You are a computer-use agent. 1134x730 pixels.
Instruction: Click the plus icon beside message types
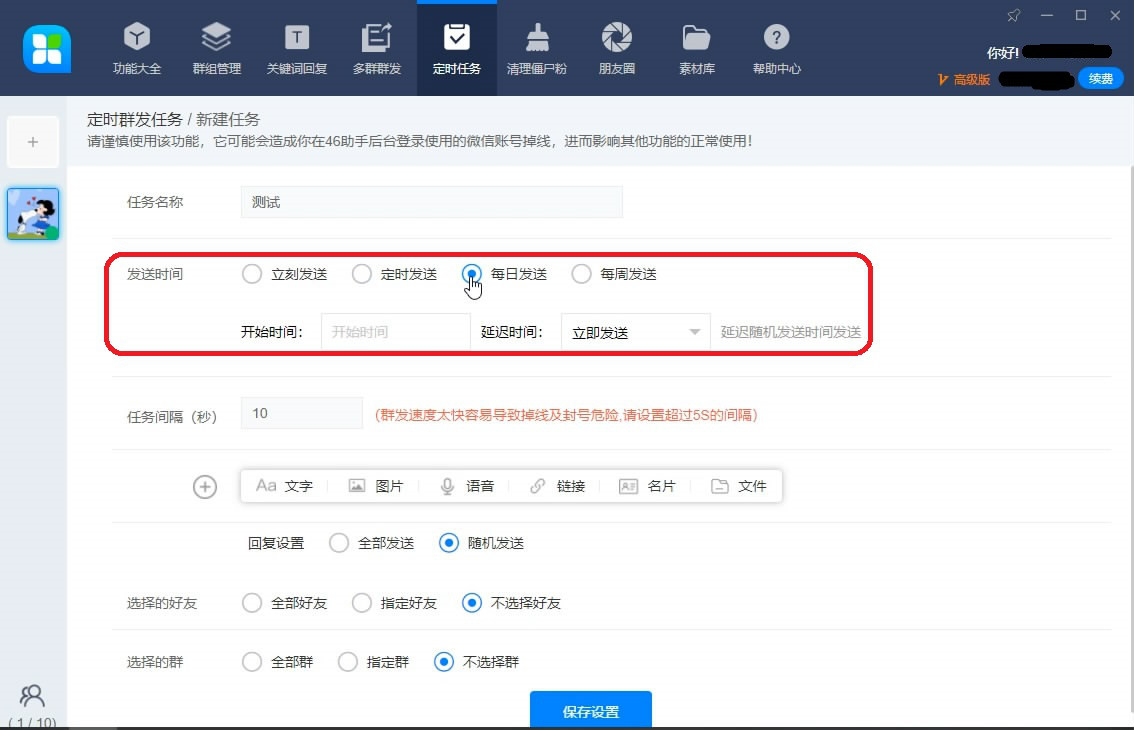coord(205,487)
